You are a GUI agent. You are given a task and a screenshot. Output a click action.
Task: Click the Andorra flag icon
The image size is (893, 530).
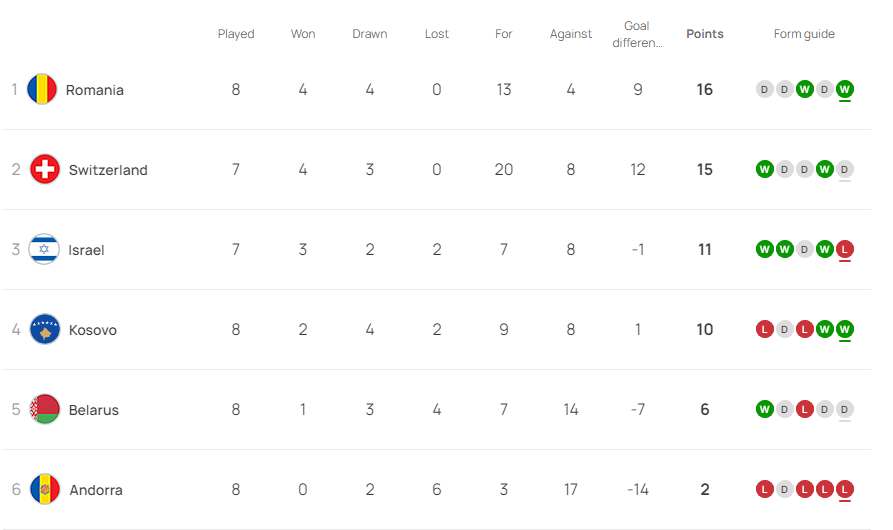point(45,490)
